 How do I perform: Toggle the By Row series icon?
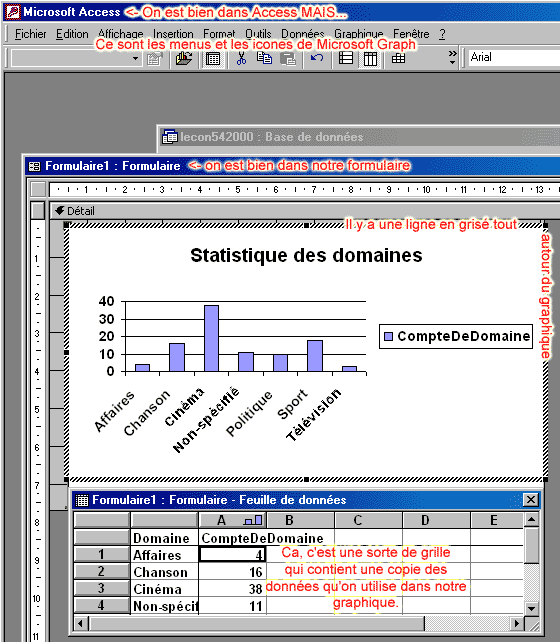click(346, 59)
